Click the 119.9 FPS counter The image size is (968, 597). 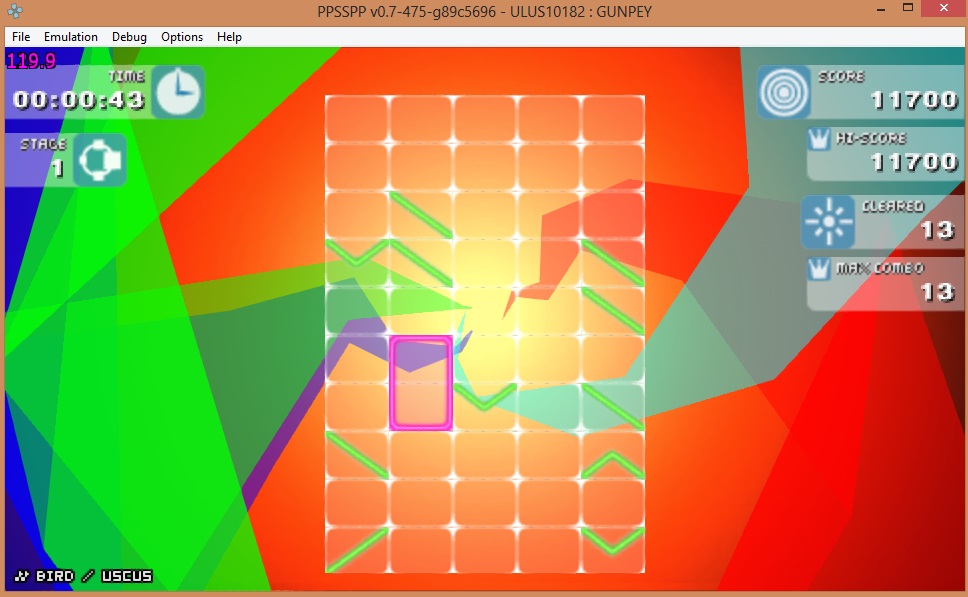point(31,61)
